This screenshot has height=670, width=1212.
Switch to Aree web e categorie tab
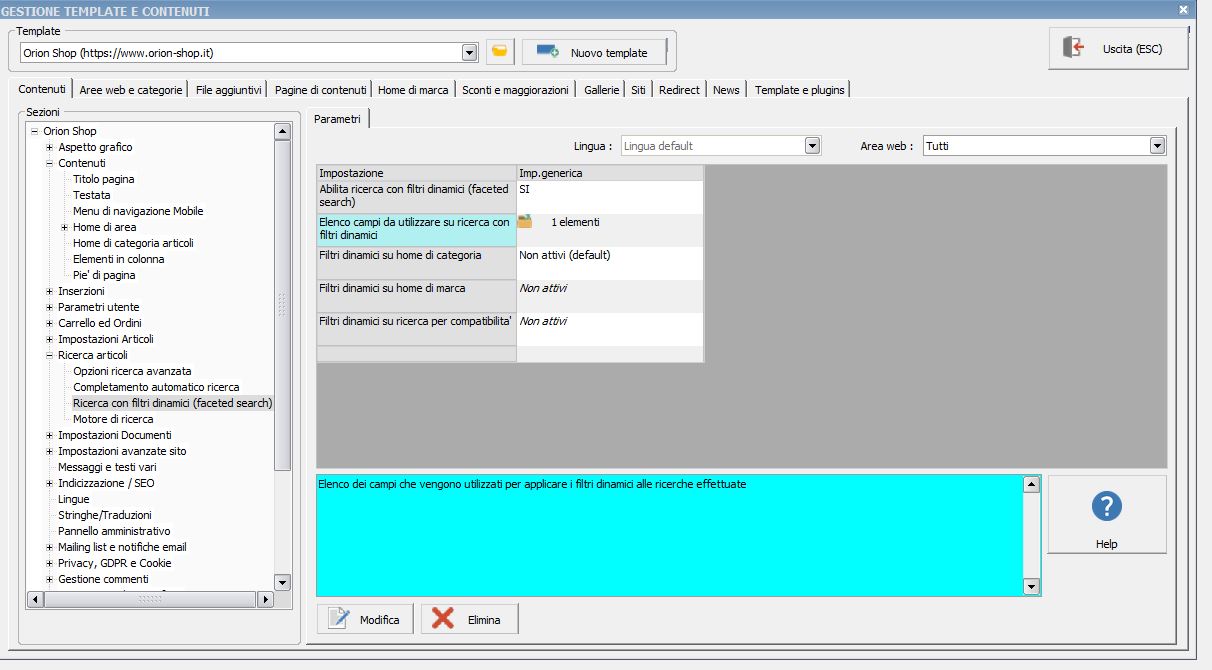[131, 90]
